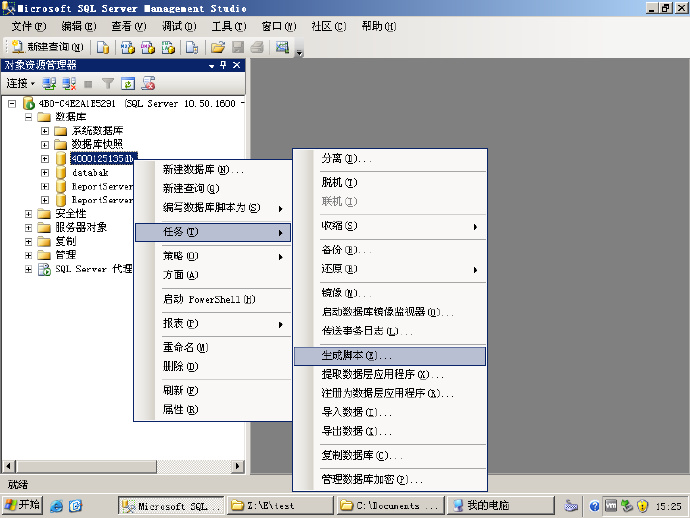Select the databak database in tree
Image resolution: width=690 pixels, height=518 pixels.
(90, 173)
